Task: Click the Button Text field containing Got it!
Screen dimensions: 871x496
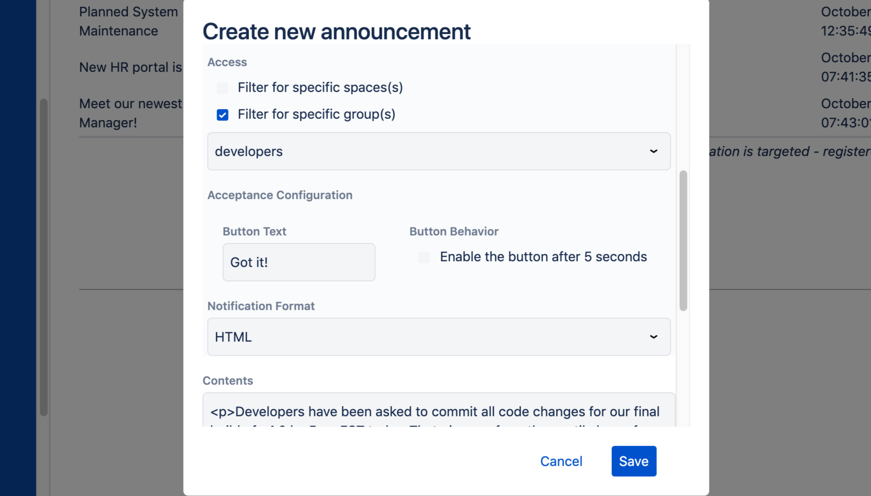Action: tap(298, 262)
